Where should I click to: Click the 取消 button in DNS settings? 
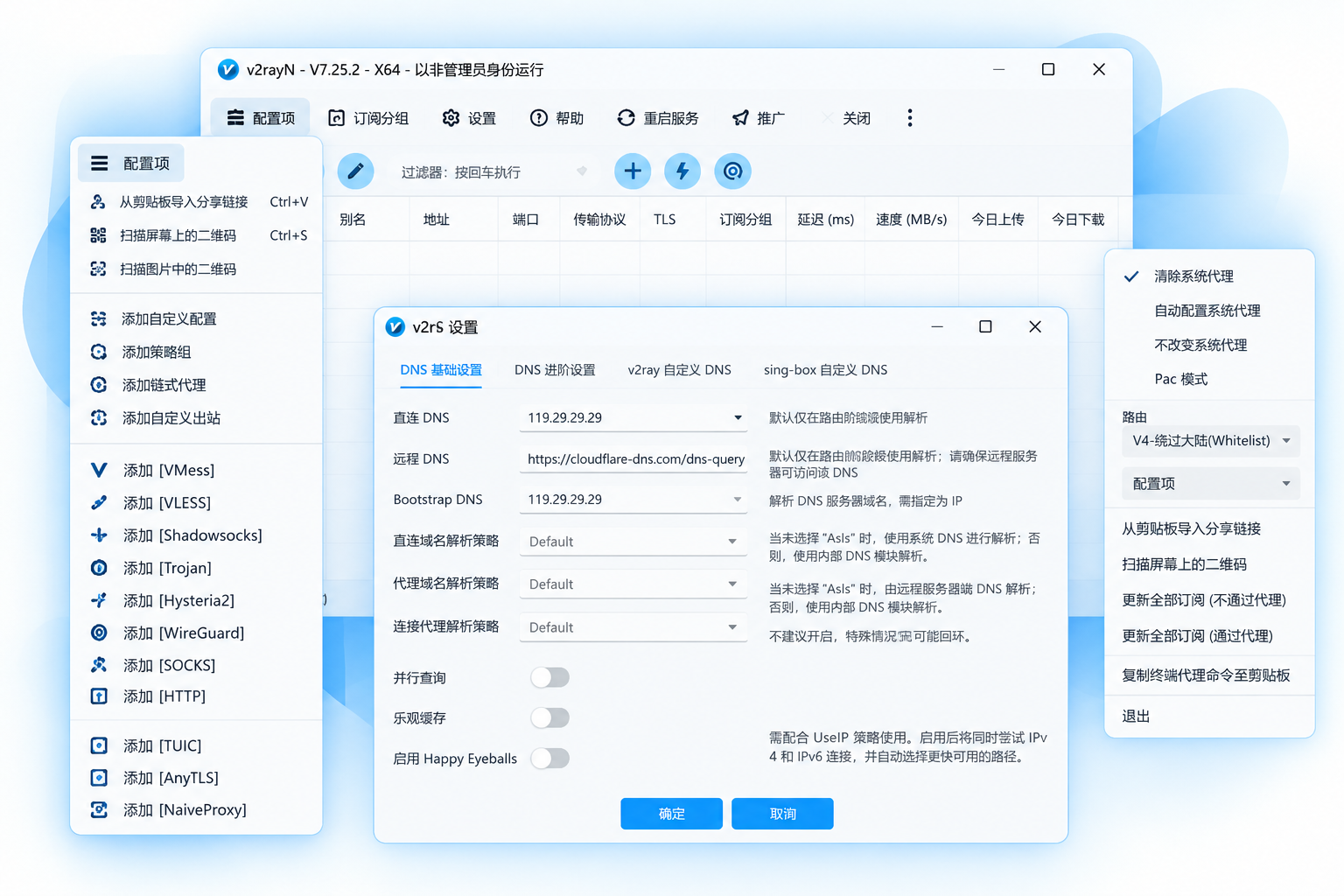782,814
